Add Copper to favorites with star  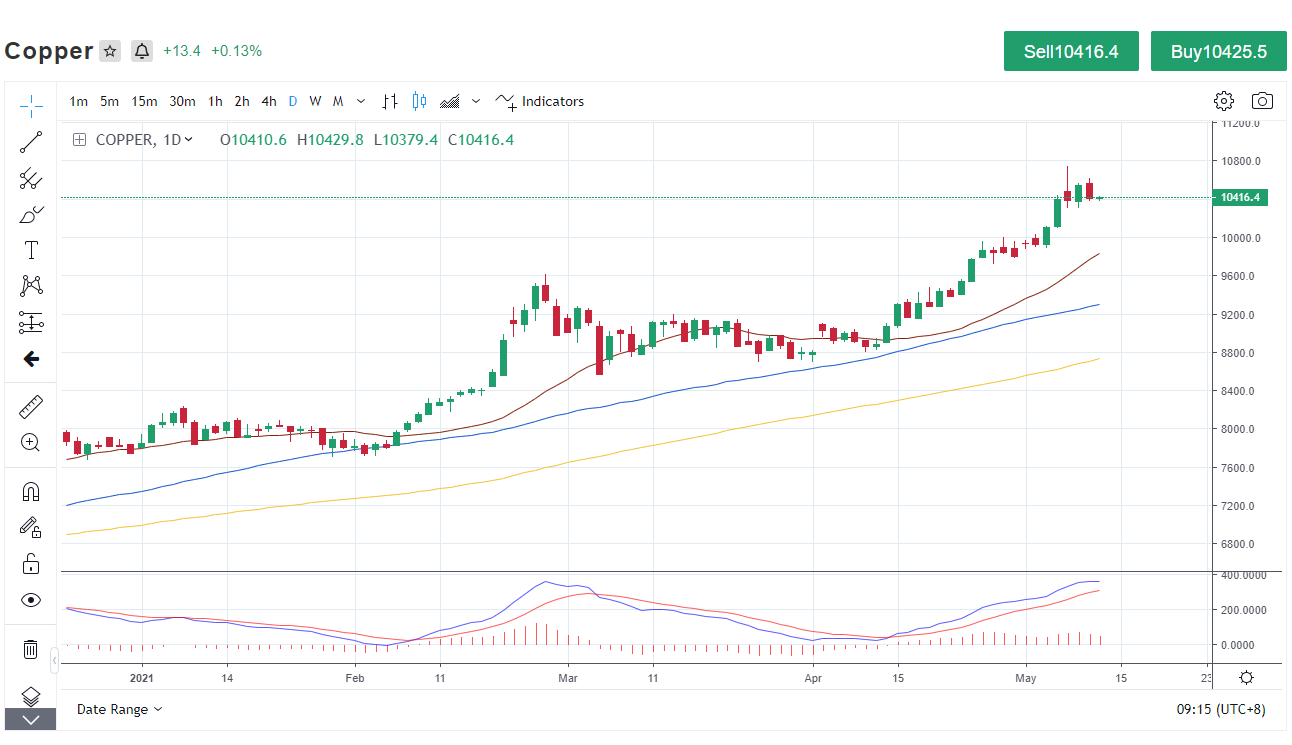(x=110, y=51)
